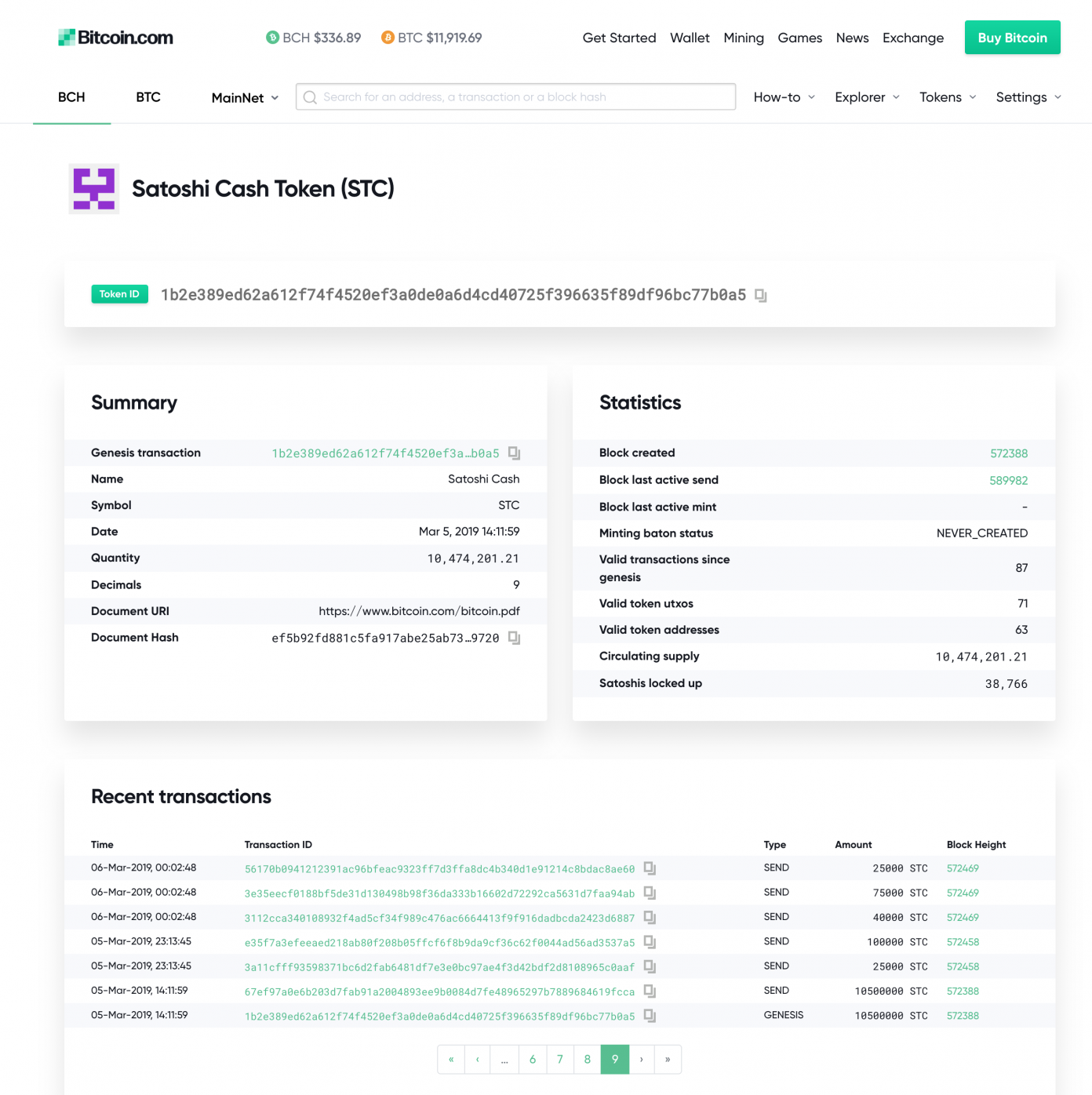Click the Bitcoin.com logo
The height and width of the screenshot is (1095, 1092).
(115, 37)
